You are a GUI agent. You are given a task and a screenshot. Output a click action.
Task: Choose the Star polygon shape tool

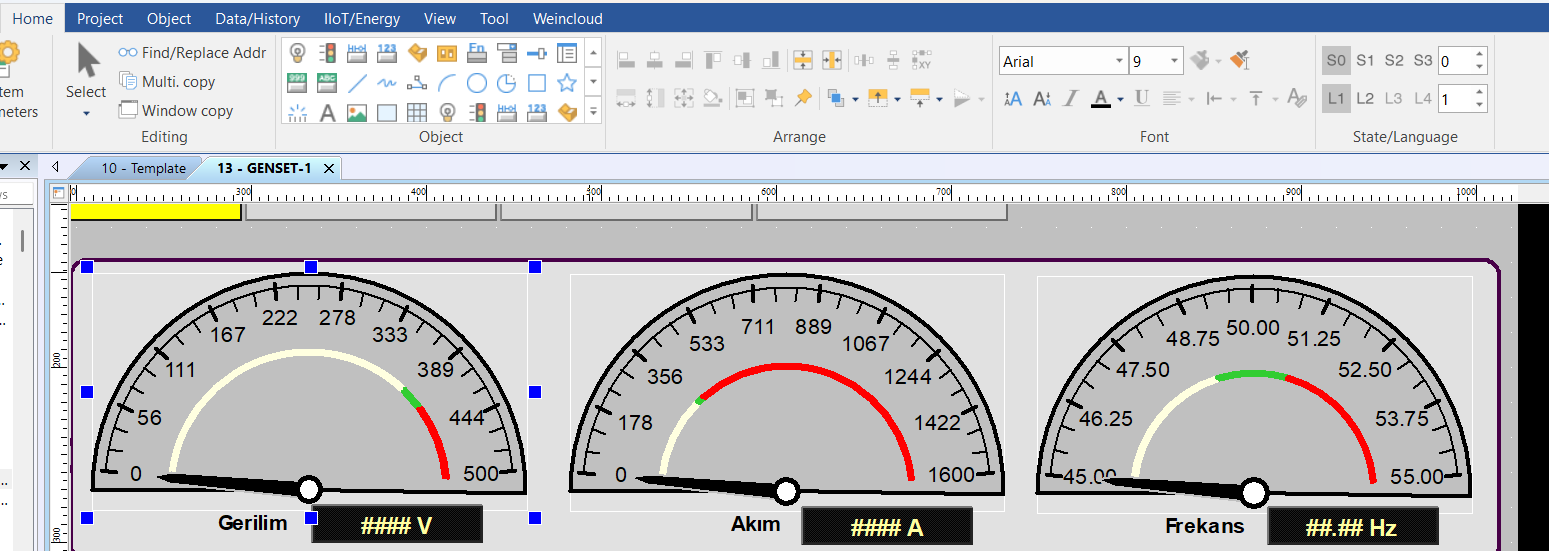pos(567,83)
